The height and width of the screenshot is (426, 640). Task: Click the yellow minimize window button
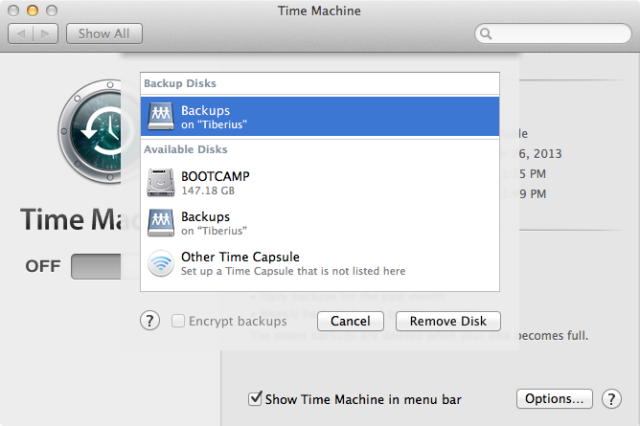[33, 11]
